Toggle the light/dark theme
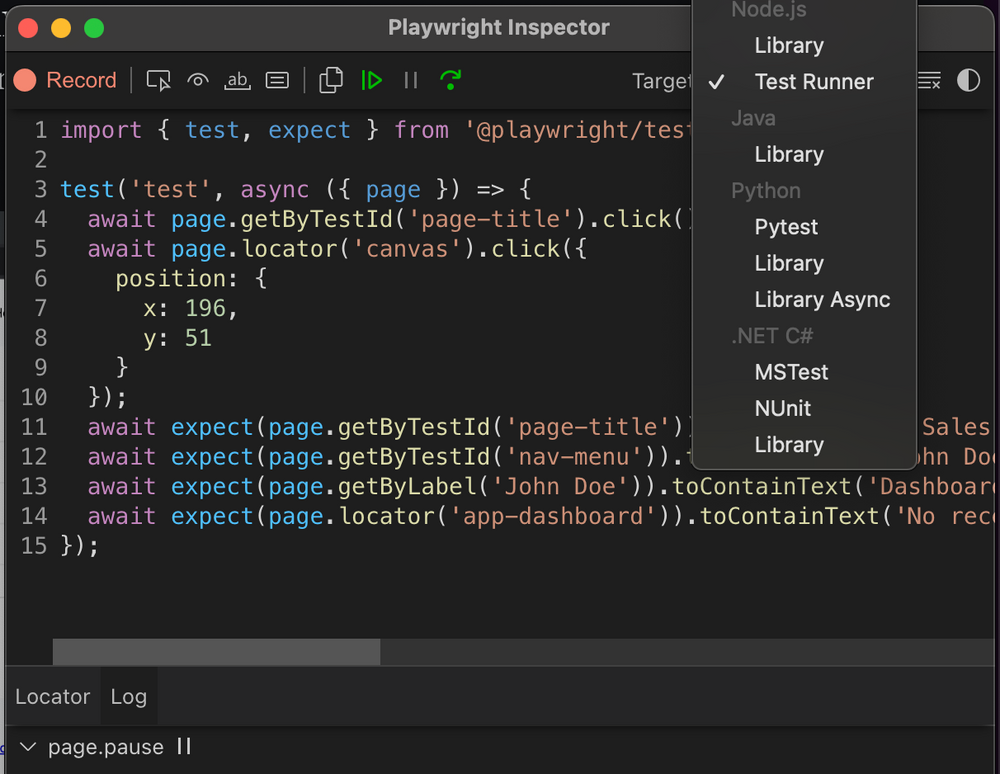The height and width of the screenshot is (774, 1000). (x=967, y=82)
